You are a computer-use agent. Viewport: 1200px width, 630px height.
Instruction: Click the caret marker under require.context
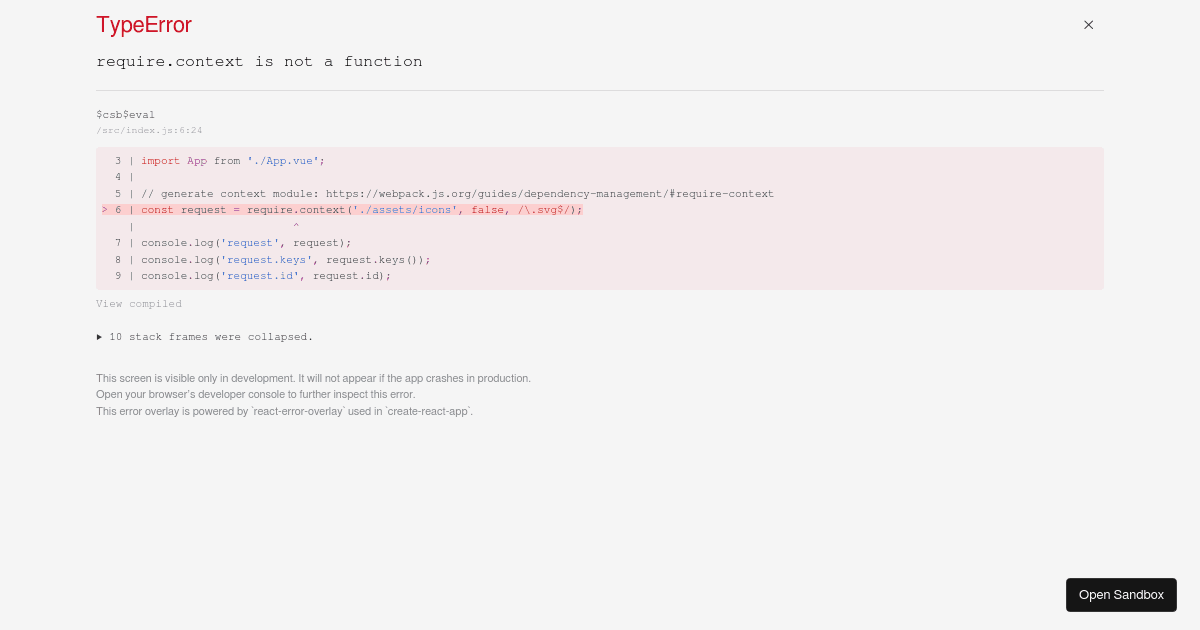[x=296, y=226]
